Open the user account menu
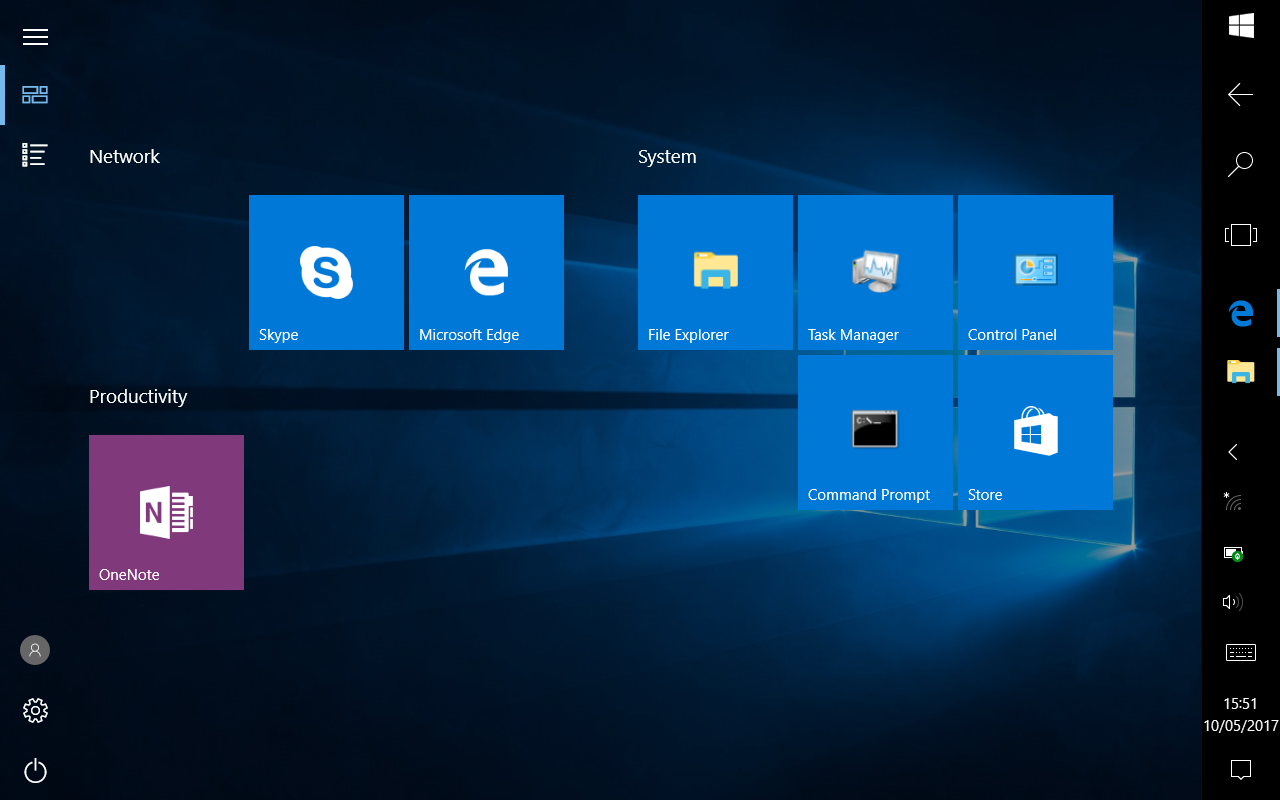 click(35, 650)
